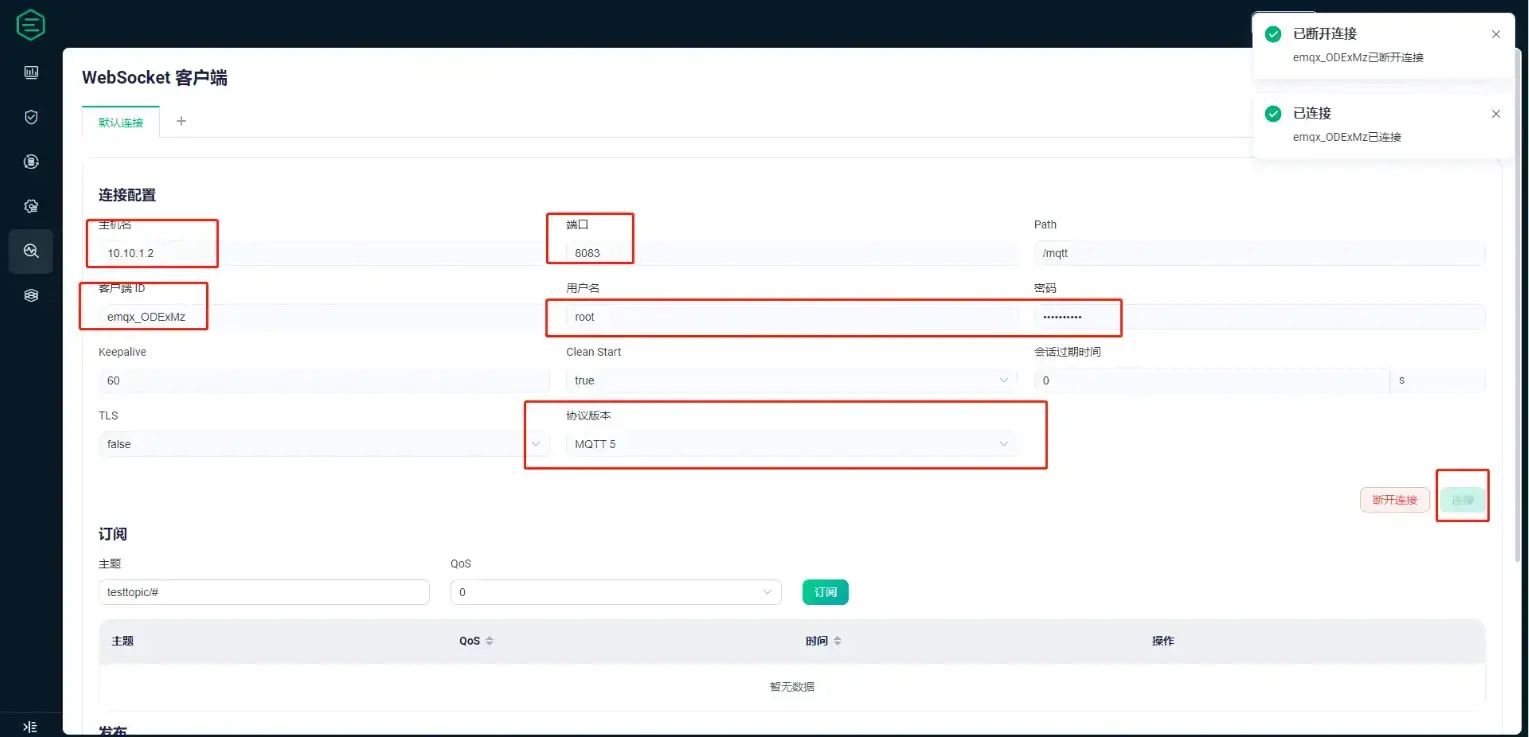Add a new connection tab with plus
The width and height of the screenshot is (1529, 737).
pyautogui.click(x=181, y=121)
